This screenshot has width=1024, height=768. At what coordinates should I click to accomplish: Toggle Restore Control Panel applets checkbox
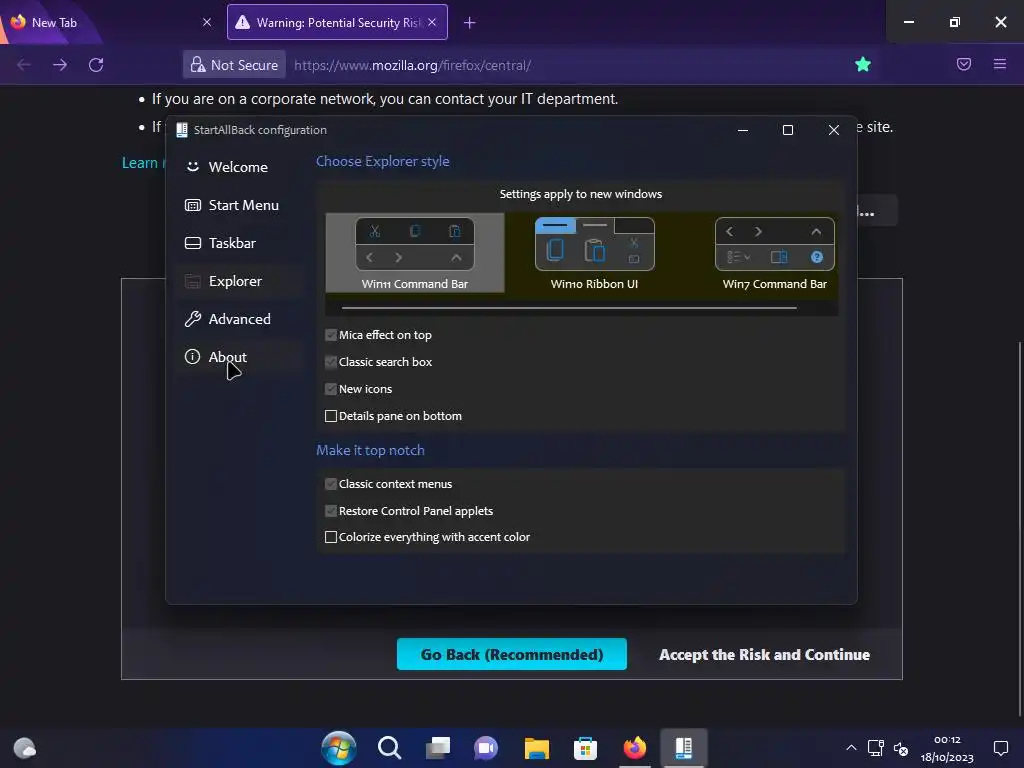click(330, 511)
